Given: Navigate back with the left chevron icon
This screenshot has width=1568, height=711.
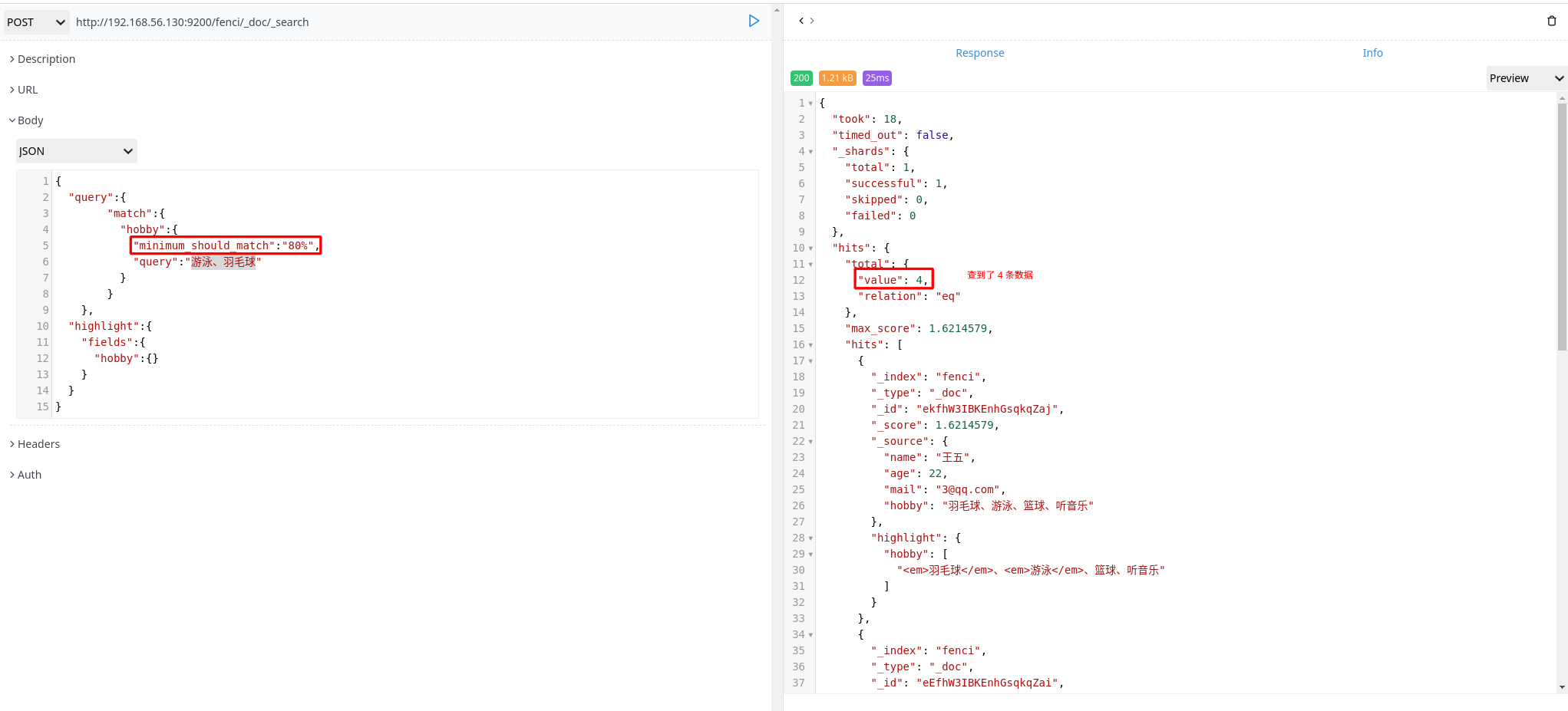Looking at the screenshot, I should click(801, 21).
